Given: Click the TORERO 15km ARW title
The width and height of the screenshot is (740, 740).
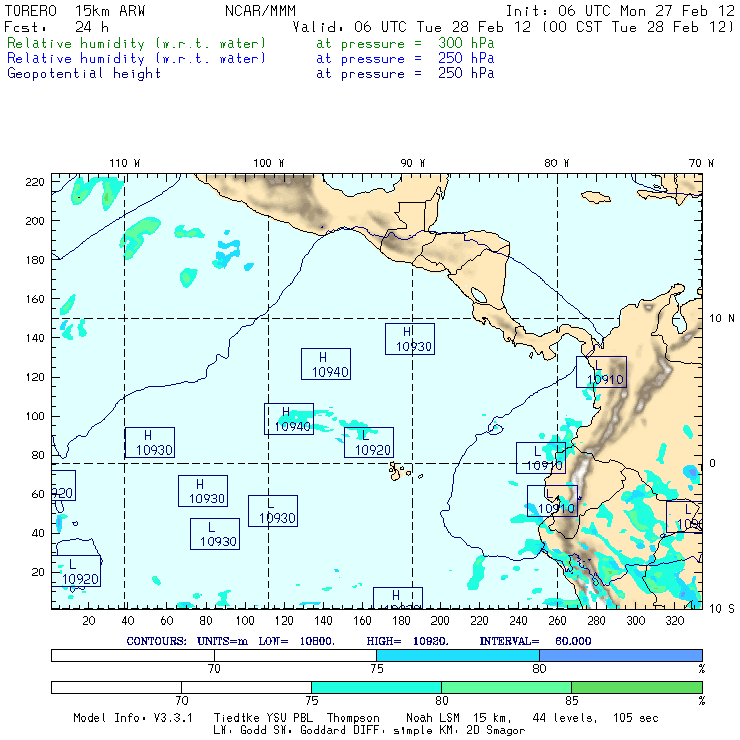Looking at the screenshot, I should (66, 11).
